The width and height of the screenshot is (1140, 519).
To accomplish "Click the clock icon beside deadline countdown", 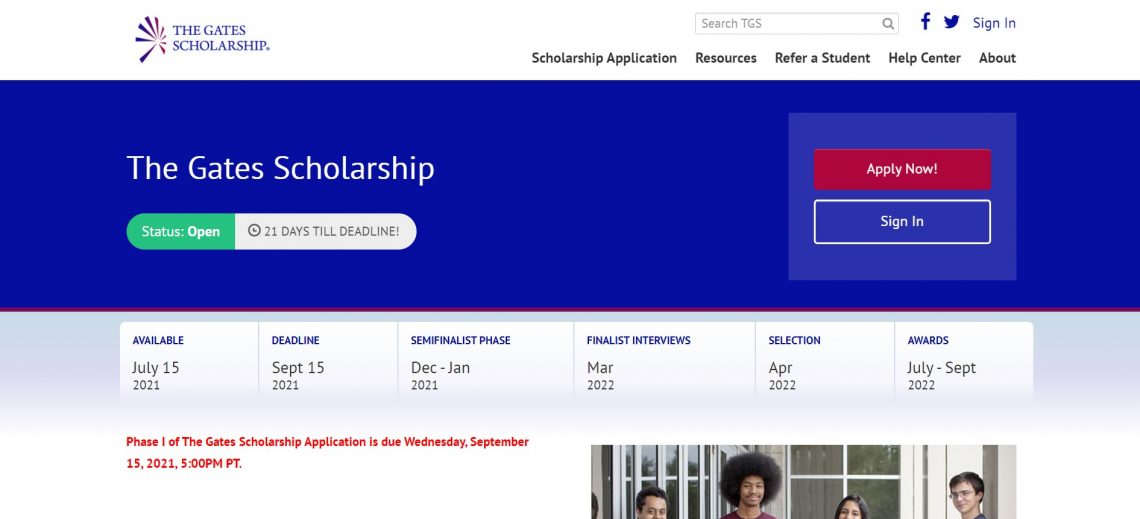I will click(254, 231).
